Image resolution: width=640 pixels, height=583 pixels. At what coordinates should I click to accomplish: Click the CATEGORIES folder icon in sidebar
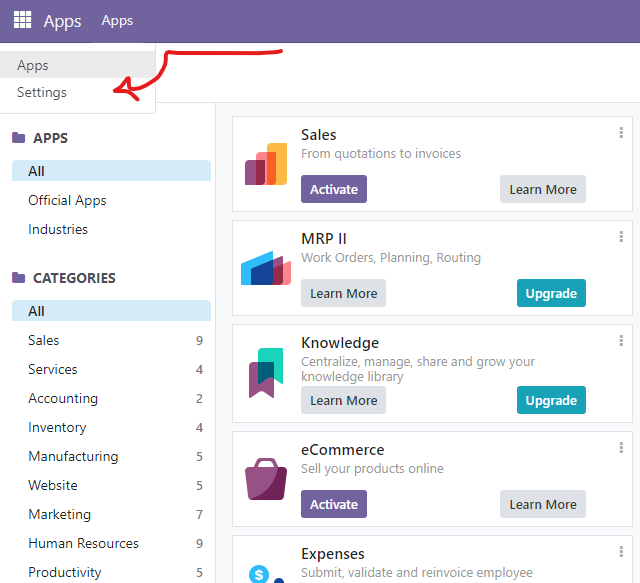18,278
